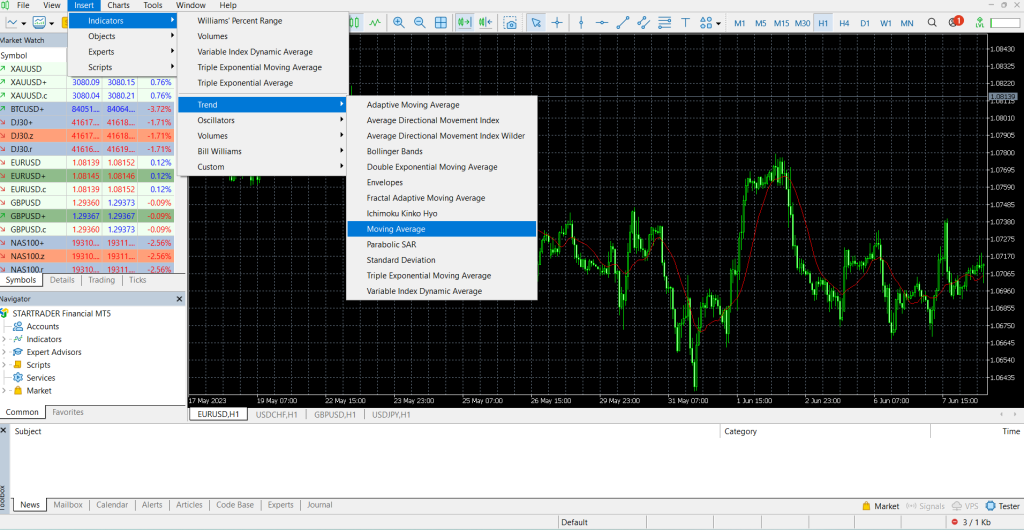
Task: Click the search magnifier icon
Action: point(932,23)
